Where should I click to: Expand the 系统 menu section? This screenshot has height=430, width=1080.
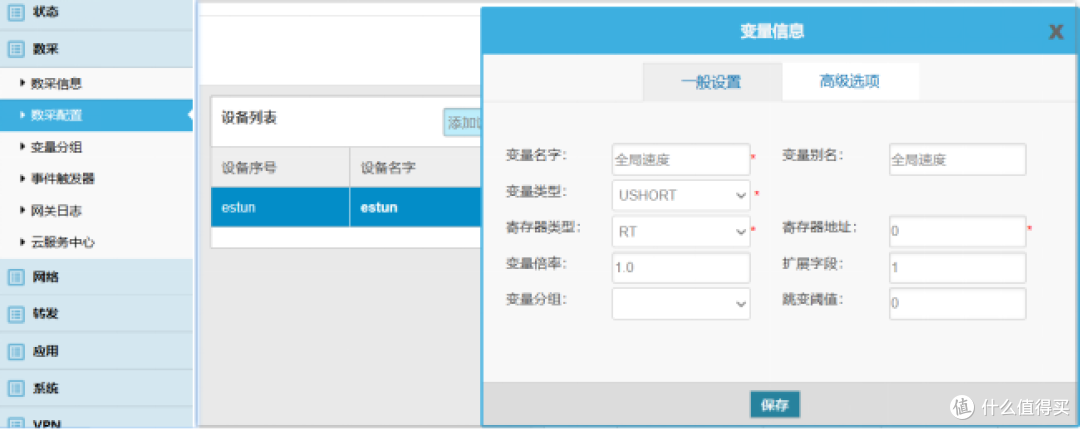[x=96, y=389]
